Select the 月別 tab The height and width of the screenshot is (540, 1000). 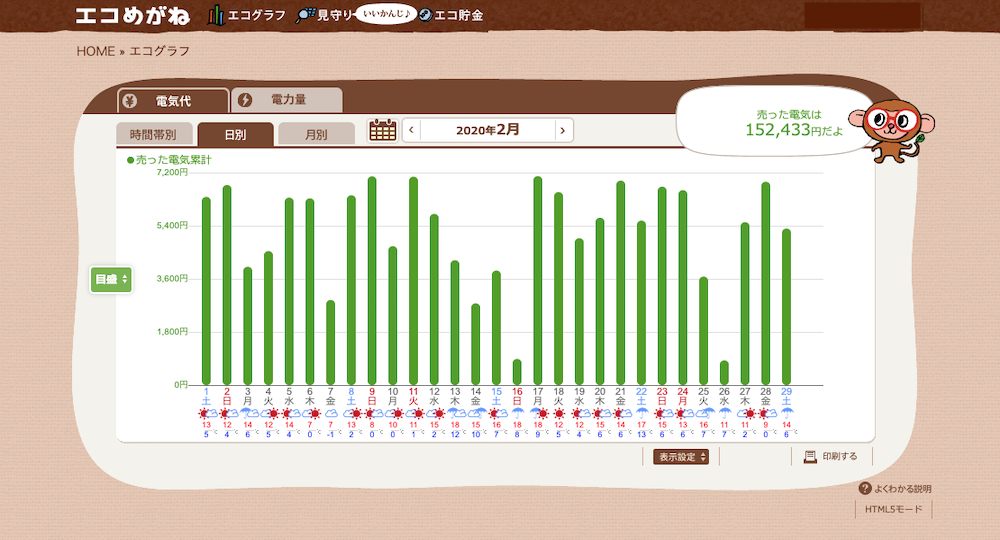[316, 134]
